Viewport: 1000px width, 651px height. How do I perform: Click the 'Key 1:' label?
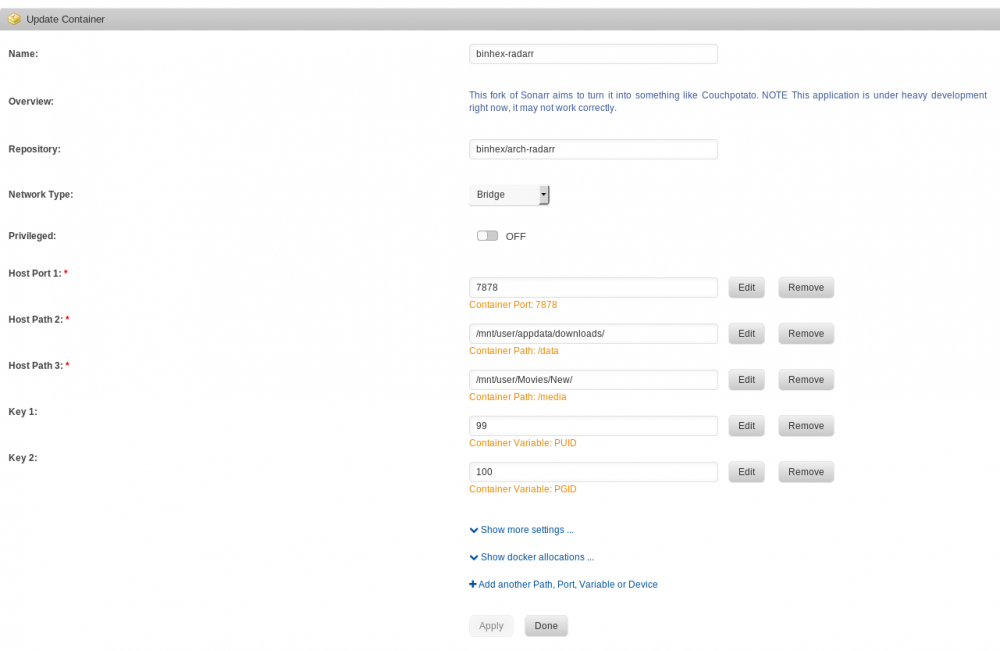23,412
